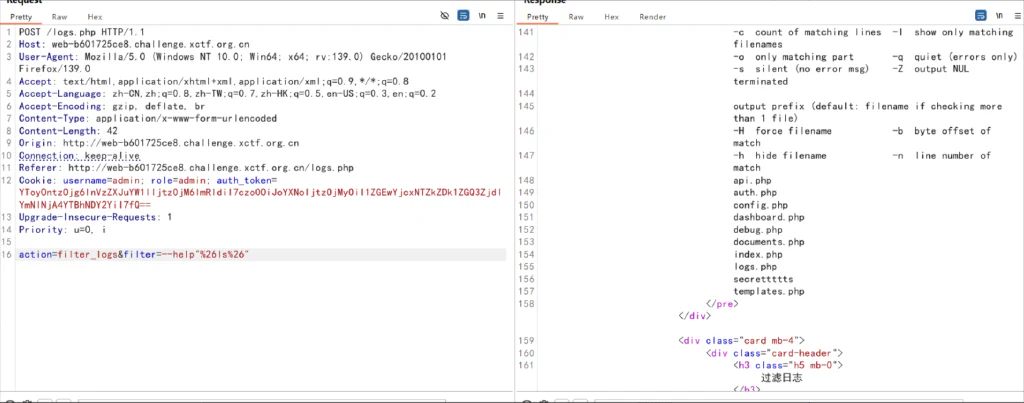The width and height of the screenshot is (1024, 403).
Task: Click the 'Upgrade-Insecure-Requests: 1' line
Action: [x=95, y=217]
